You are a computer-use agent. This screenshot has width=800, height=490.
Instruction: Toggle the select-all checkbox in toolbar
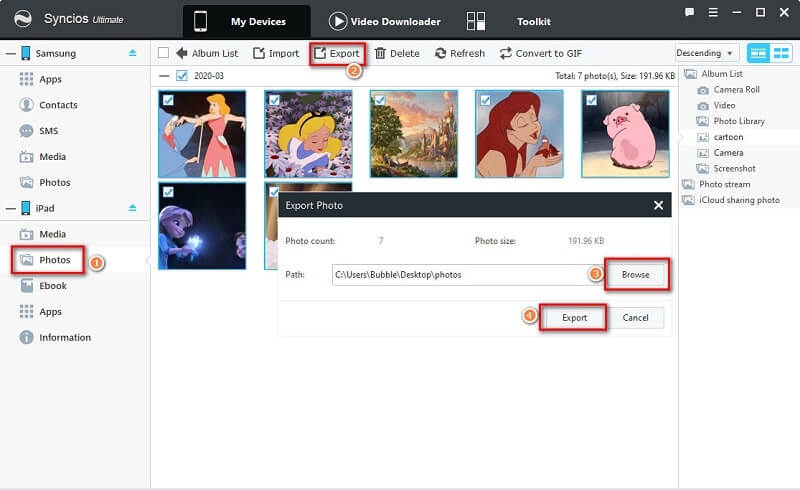(x=163, y=53)
